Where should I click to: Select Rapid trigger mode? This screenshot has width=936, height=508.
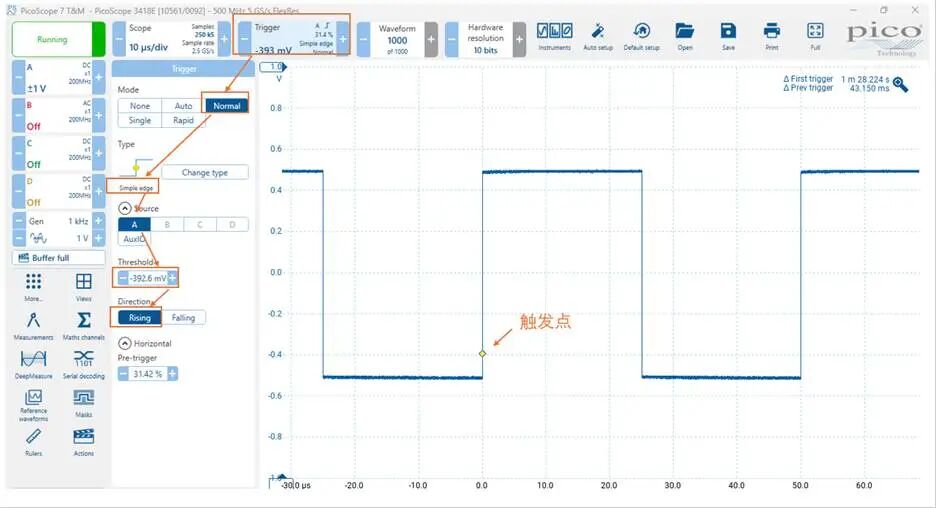click(x=183, y=120)
